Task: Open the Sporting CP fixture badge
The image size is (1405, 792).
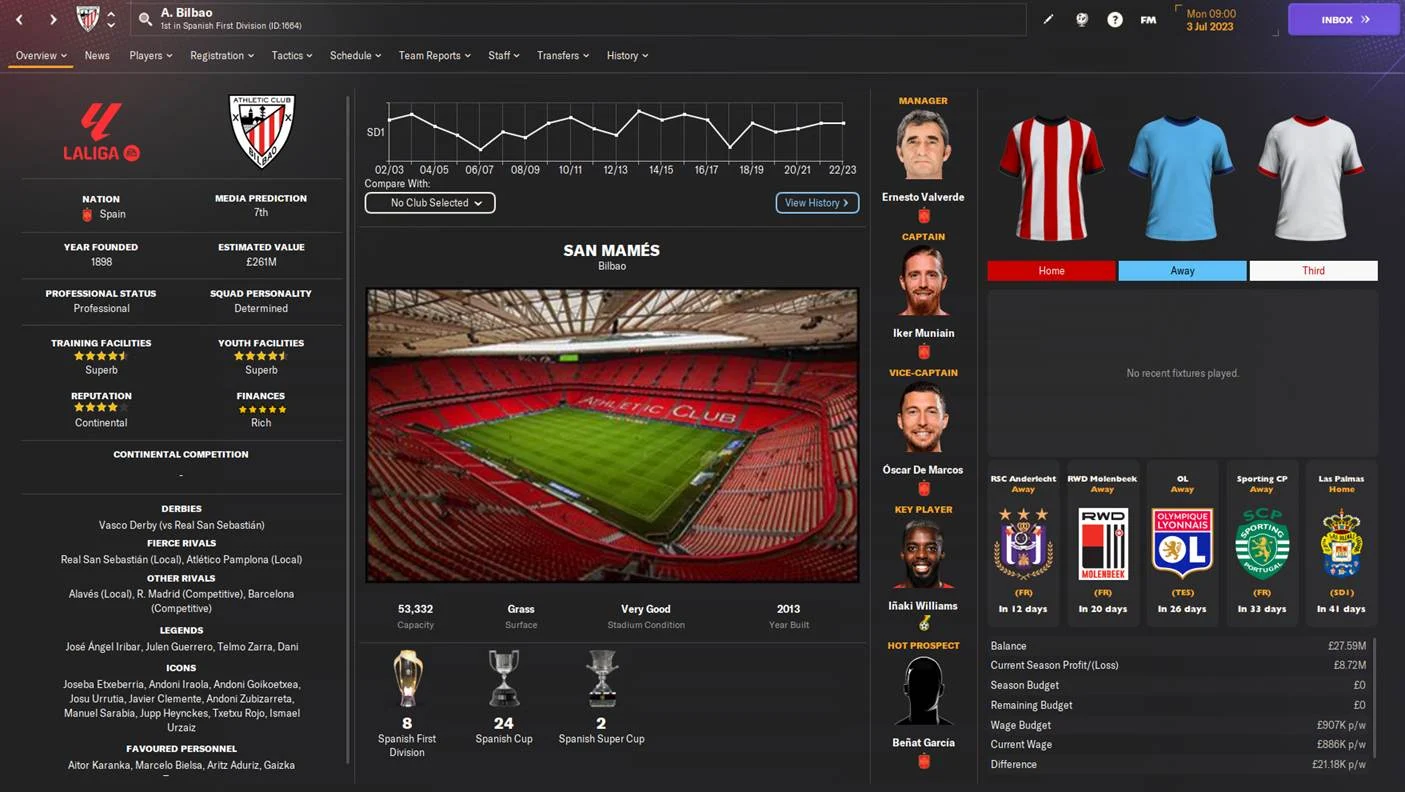Action: pyautogui.click(x=1262, y=543)
